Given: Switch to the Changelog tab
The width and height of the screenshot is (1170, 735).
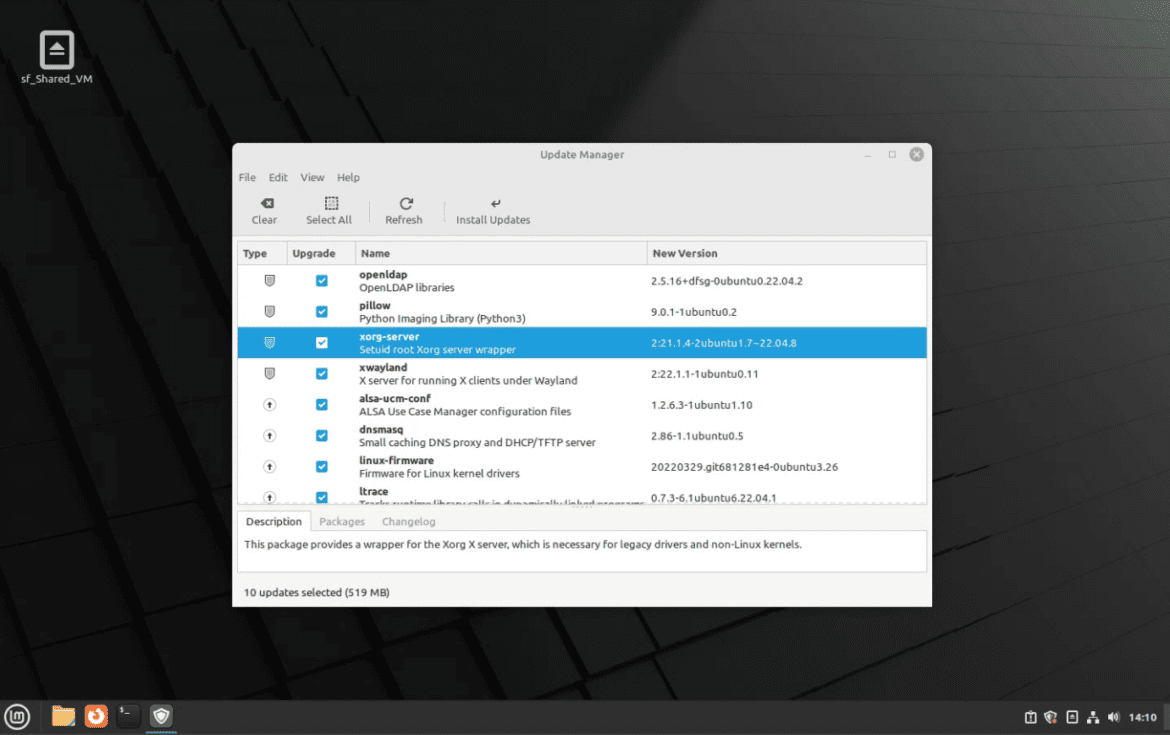Looking at the screenshot, I should tap(408, 521).
